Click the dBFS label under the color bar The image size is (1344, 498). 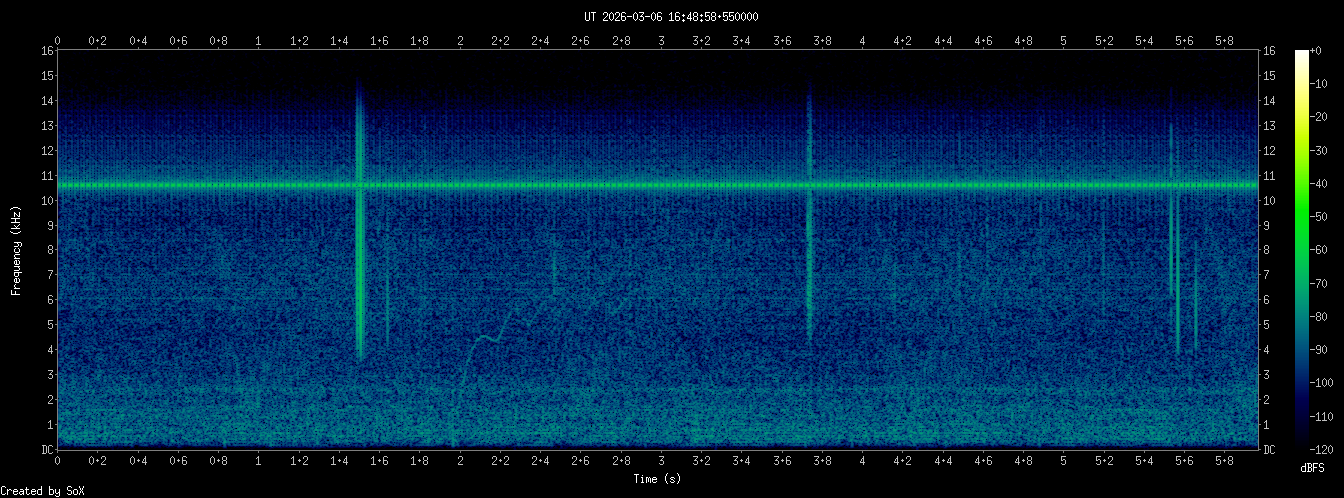(1313, 468)
